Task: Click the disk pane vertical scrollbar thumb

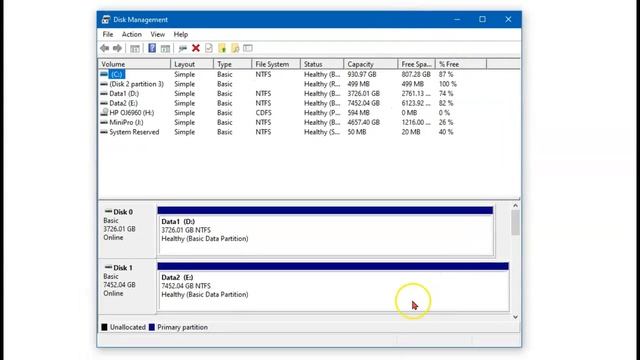Action: coord(515,223)
